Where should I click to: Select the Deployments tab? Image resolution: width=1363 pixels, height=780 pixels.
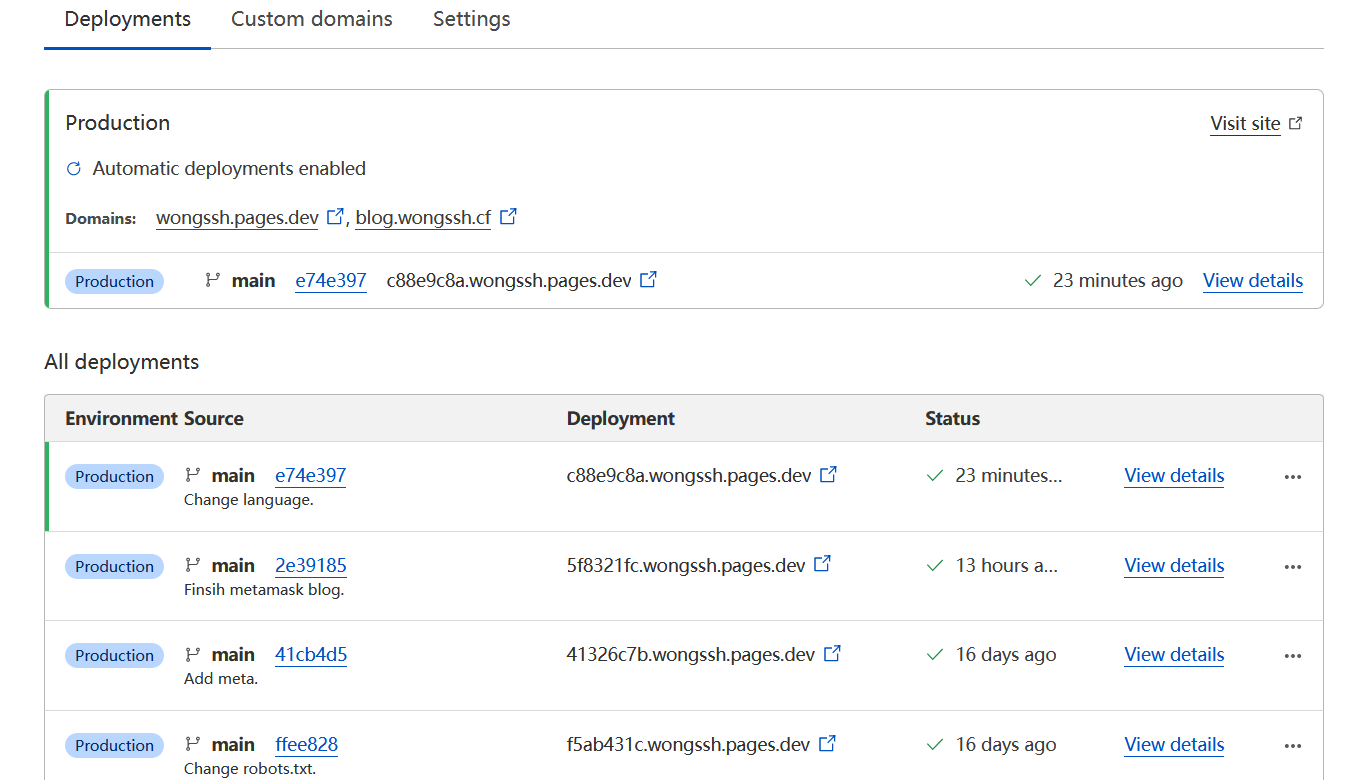127,19
